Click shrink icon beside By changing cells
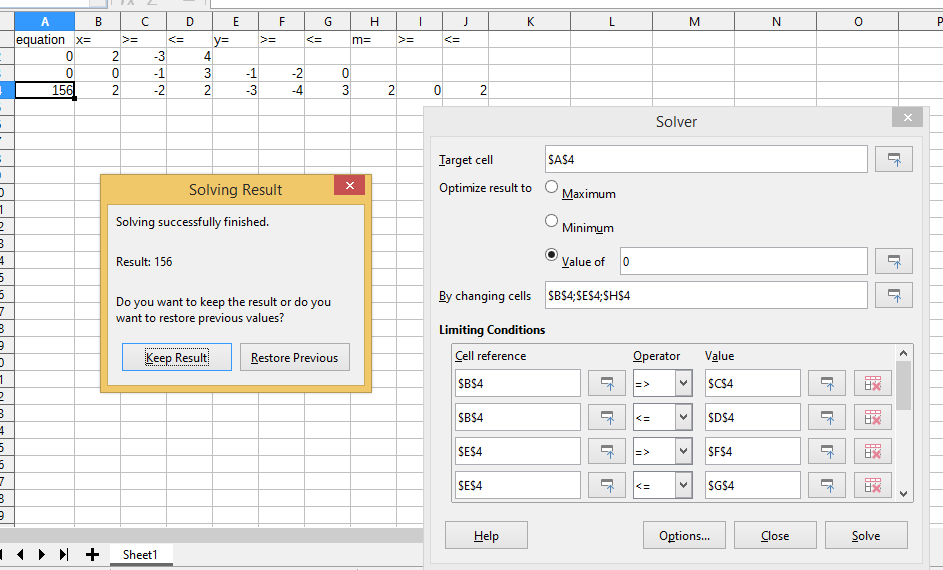 pyautogui.click(x=893, y=295)
